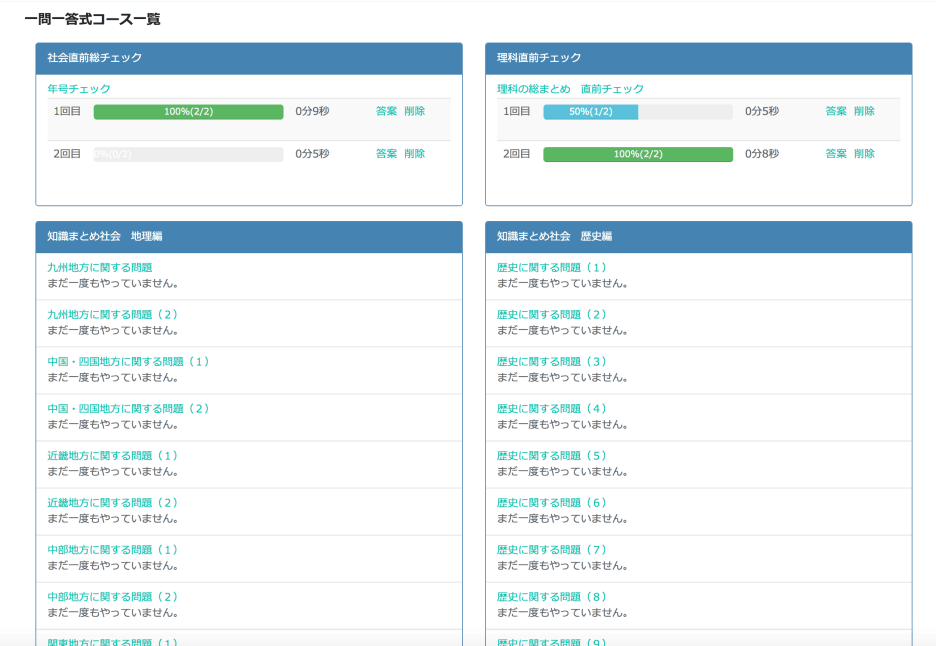Open 九州地方に関する問題 first link

[x=100, y=267]
